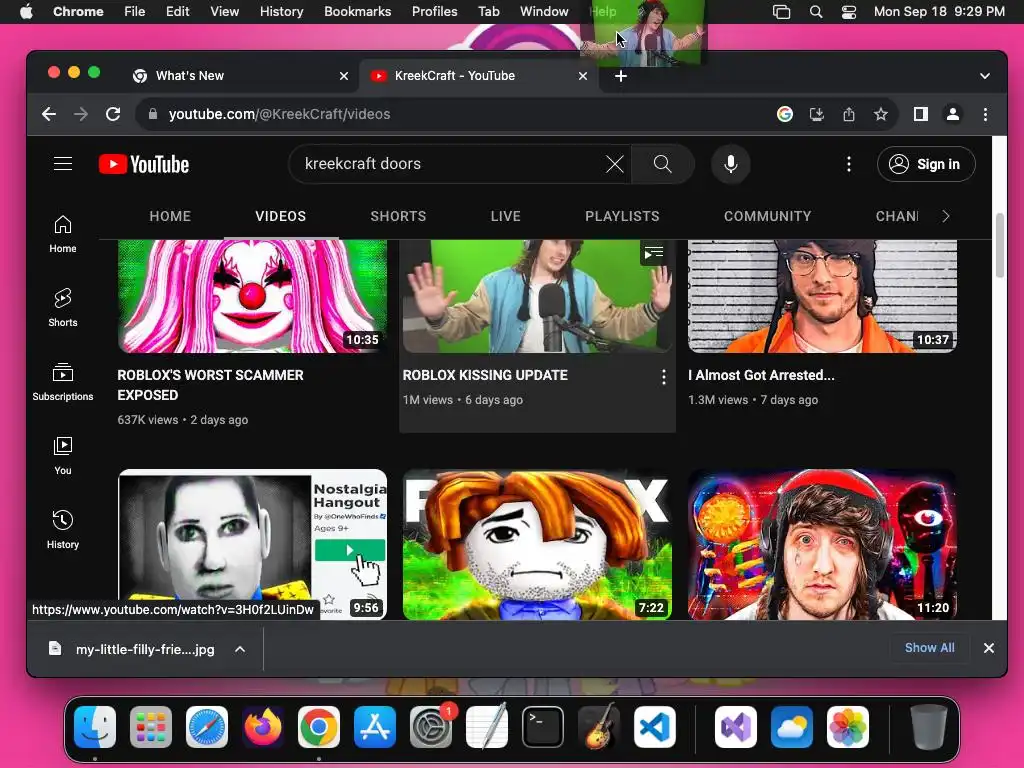Toggle Chrome side panel
Image resolution: width=1024 pixels, height=768 pixels.
(x=921, y=114)
